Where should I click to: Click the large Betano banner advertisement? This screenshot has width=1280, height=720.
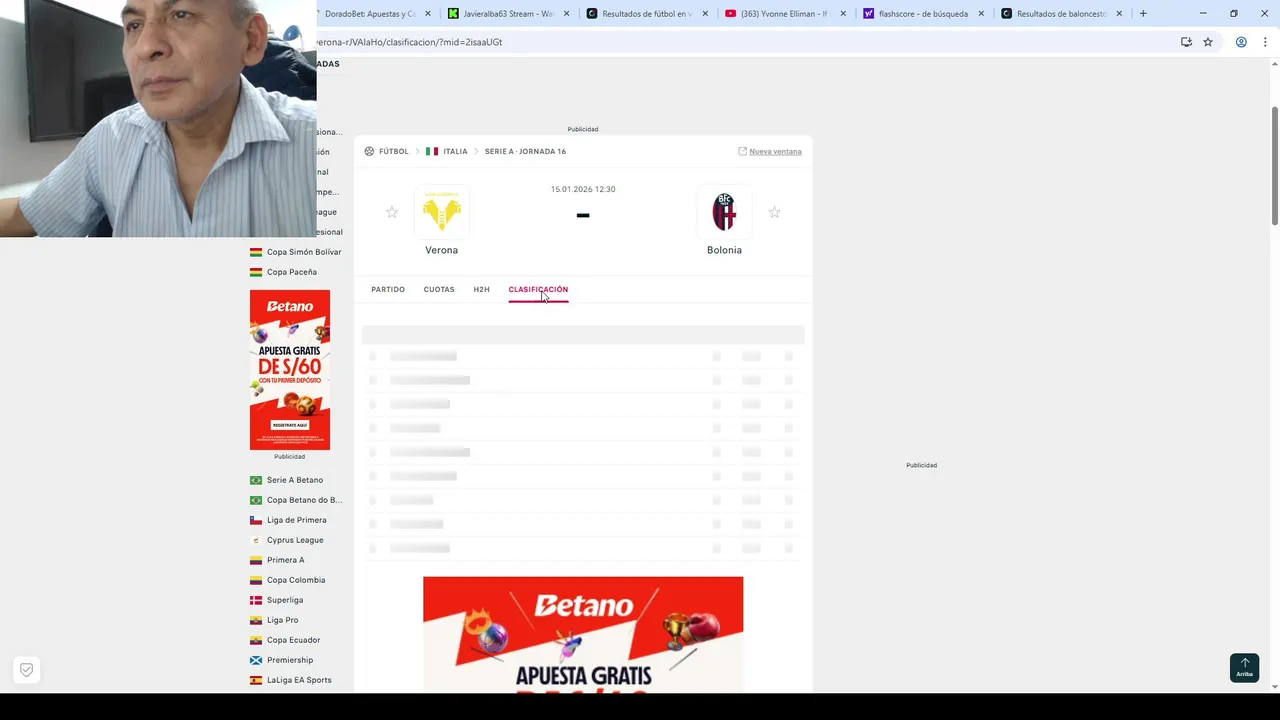[583, 634]
